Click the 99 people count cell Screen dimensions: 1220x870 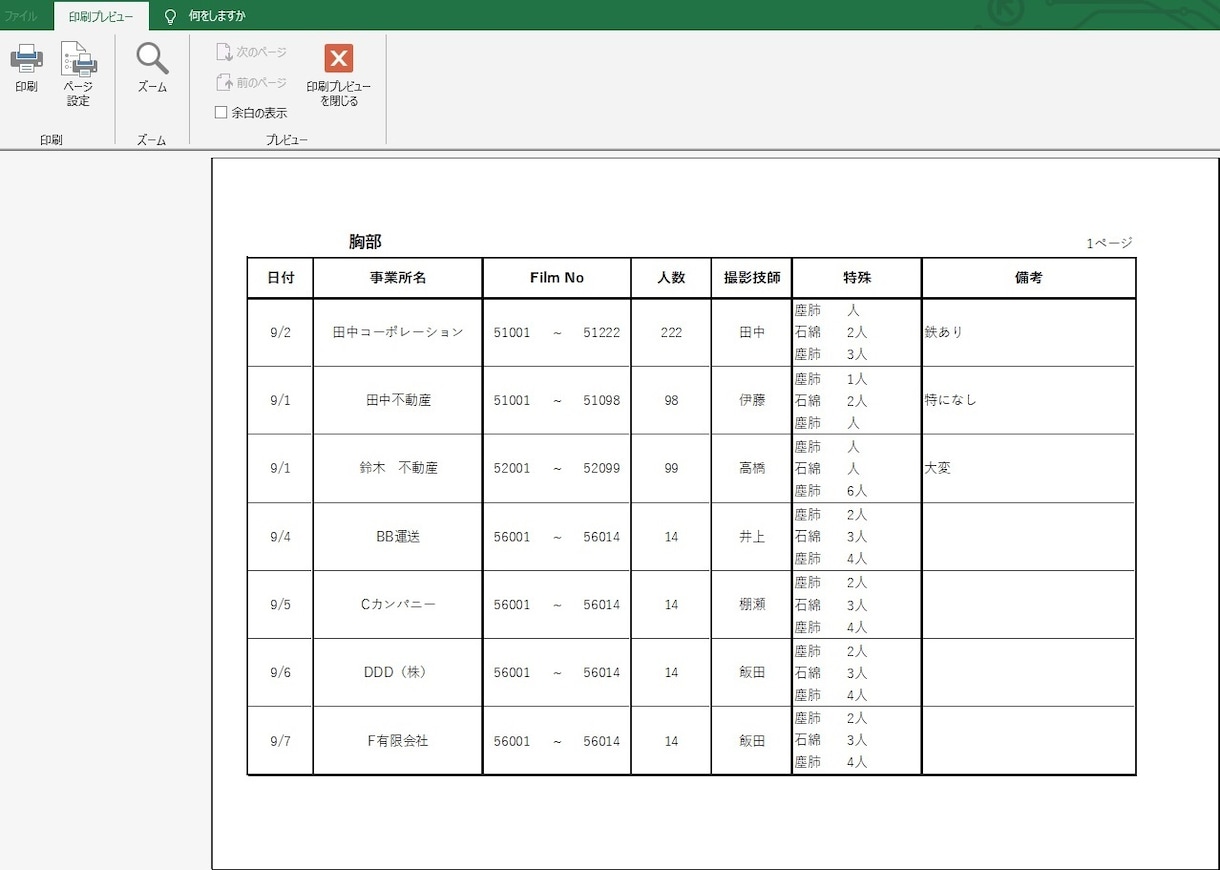pos(671,468)
